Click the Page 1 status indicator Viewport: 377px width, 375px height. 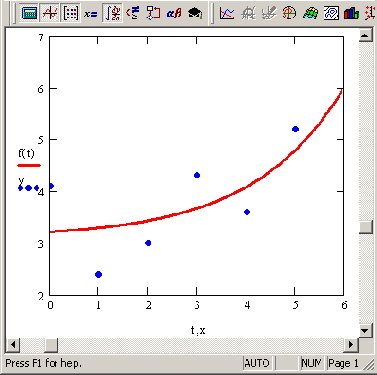pyautogui.click(x=343, y=363)
